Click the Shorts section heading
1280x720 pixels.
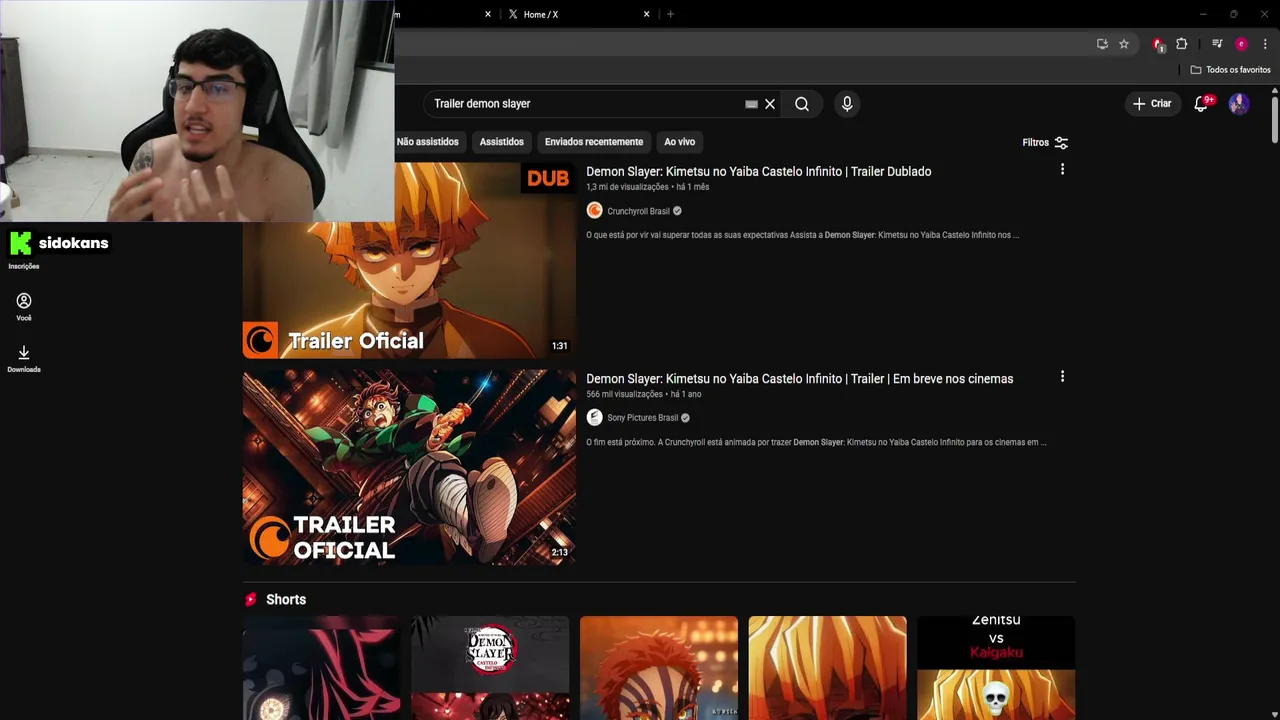(286, 600)
